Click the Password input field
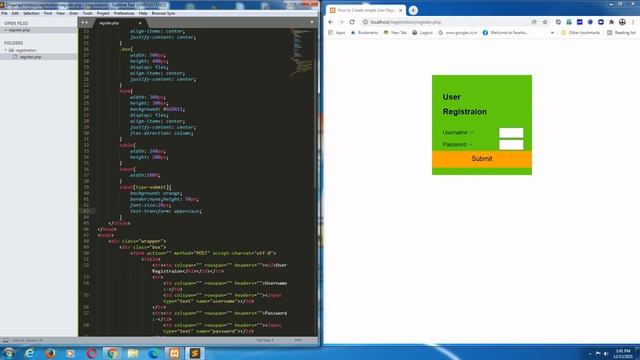 click(x=511, y=144)
